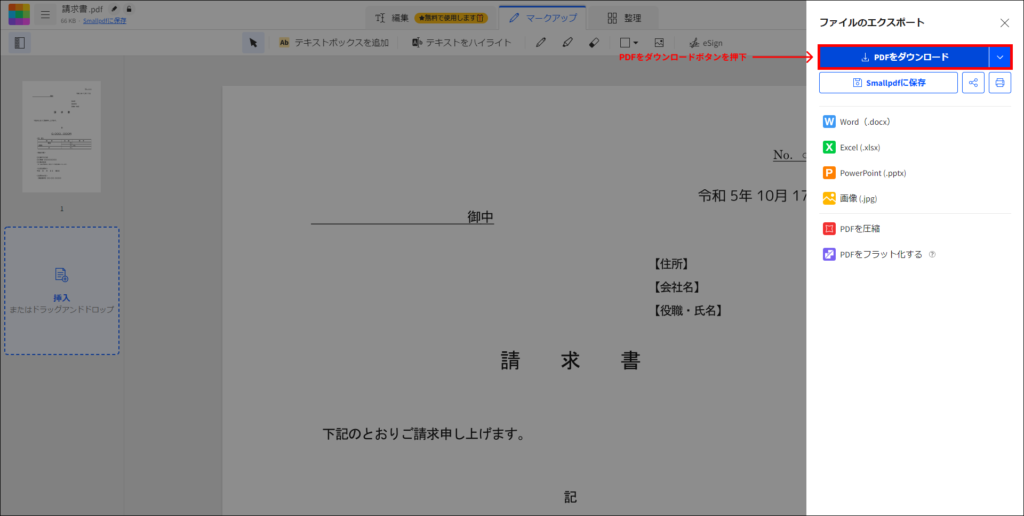Switch to the マークアップ tab
The image size is (1024, 516).
[543, 18]
